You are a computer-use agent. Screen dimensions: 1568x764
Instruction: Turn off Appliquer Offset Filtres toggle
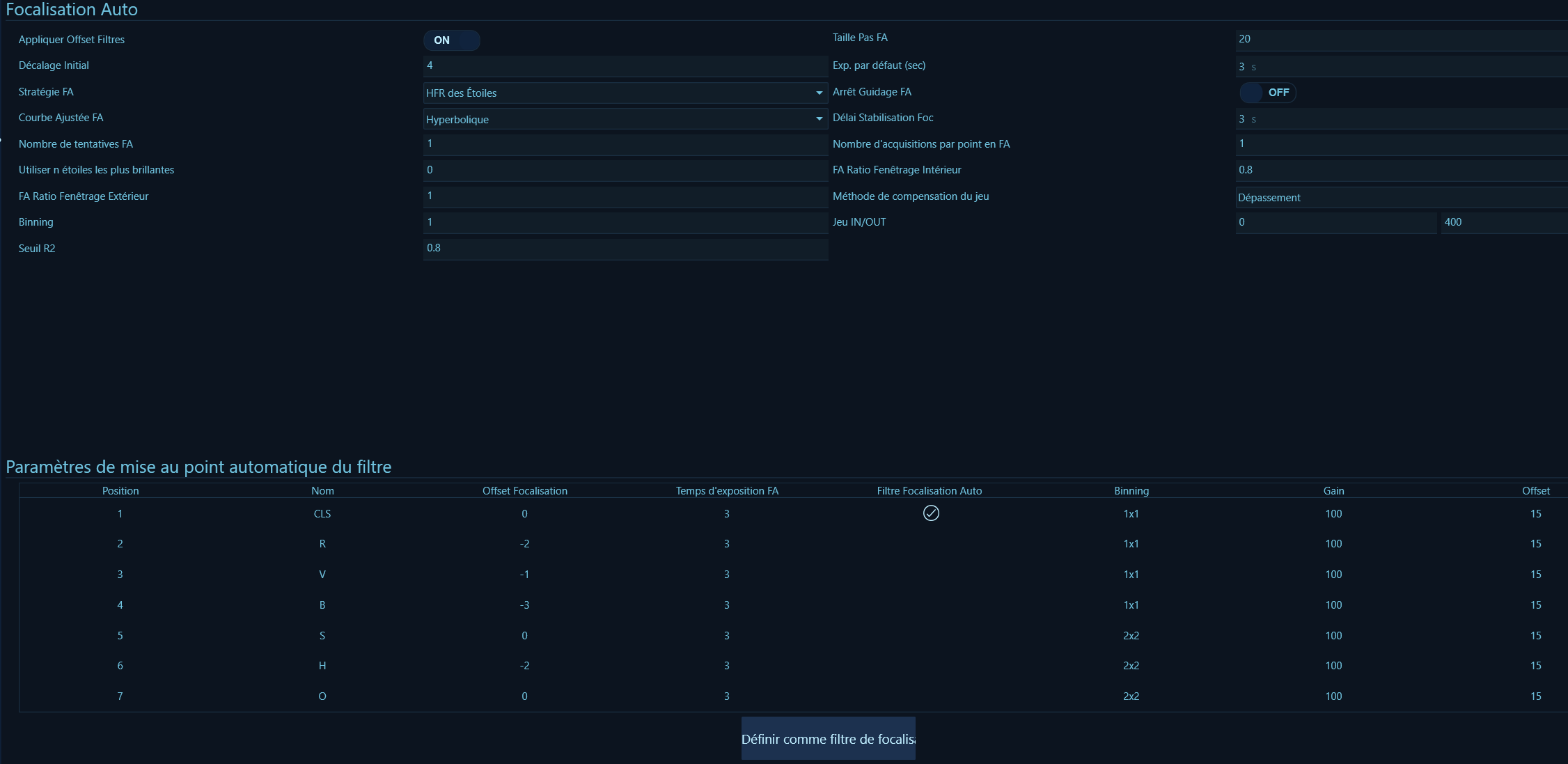click(451, 40)
